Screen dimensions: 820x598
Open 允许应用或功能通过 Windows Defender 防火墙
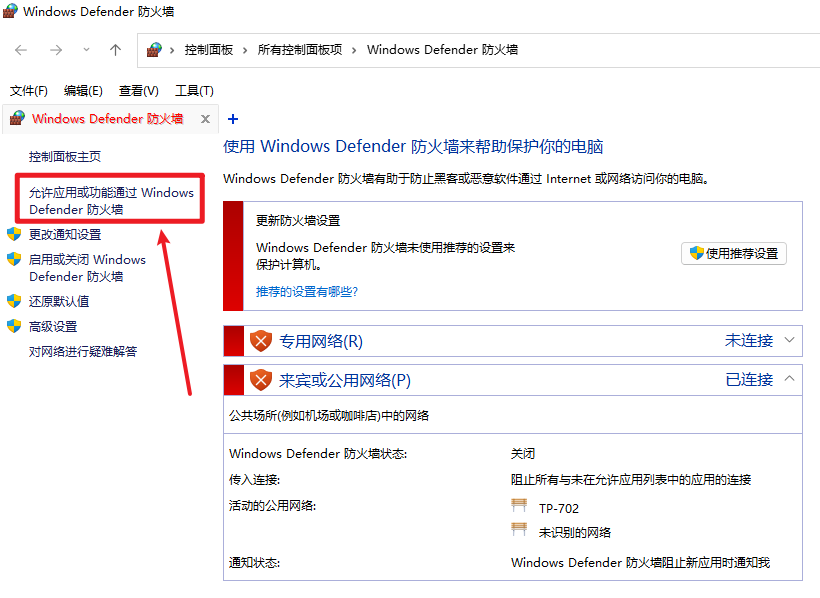pos(111,201)
